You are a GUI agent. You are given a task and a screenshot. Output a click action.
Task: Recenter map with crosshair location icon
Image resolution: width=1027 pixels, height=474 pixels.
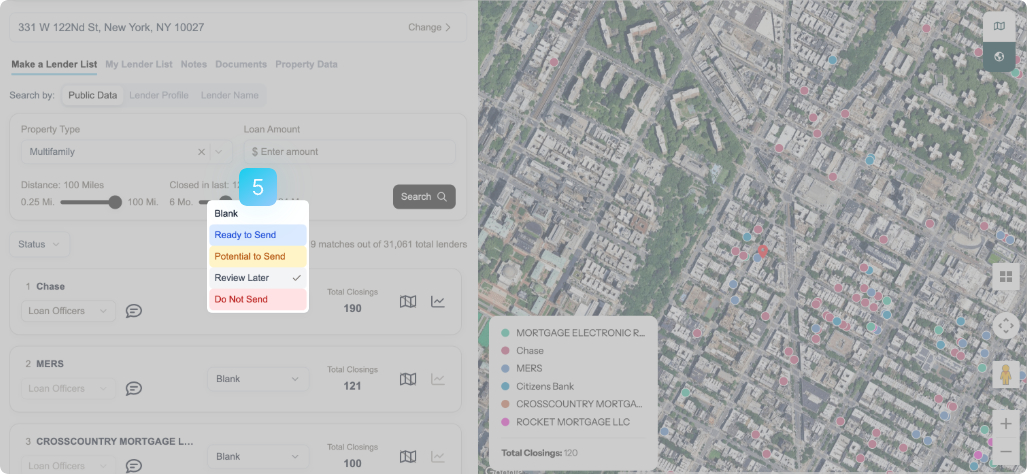(1006, 326)
